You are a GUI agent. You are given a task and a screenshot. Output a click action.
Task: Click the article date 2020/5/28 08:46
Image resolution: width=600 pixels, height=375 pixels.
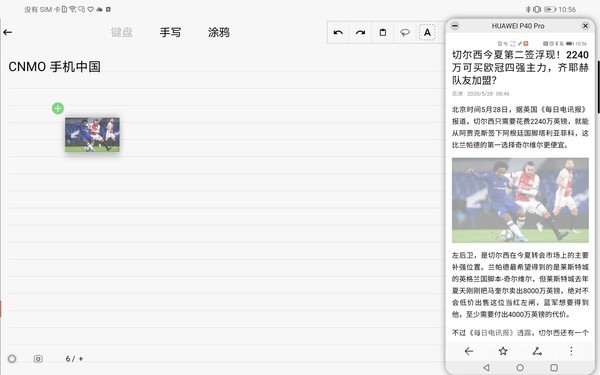point(488,94)
